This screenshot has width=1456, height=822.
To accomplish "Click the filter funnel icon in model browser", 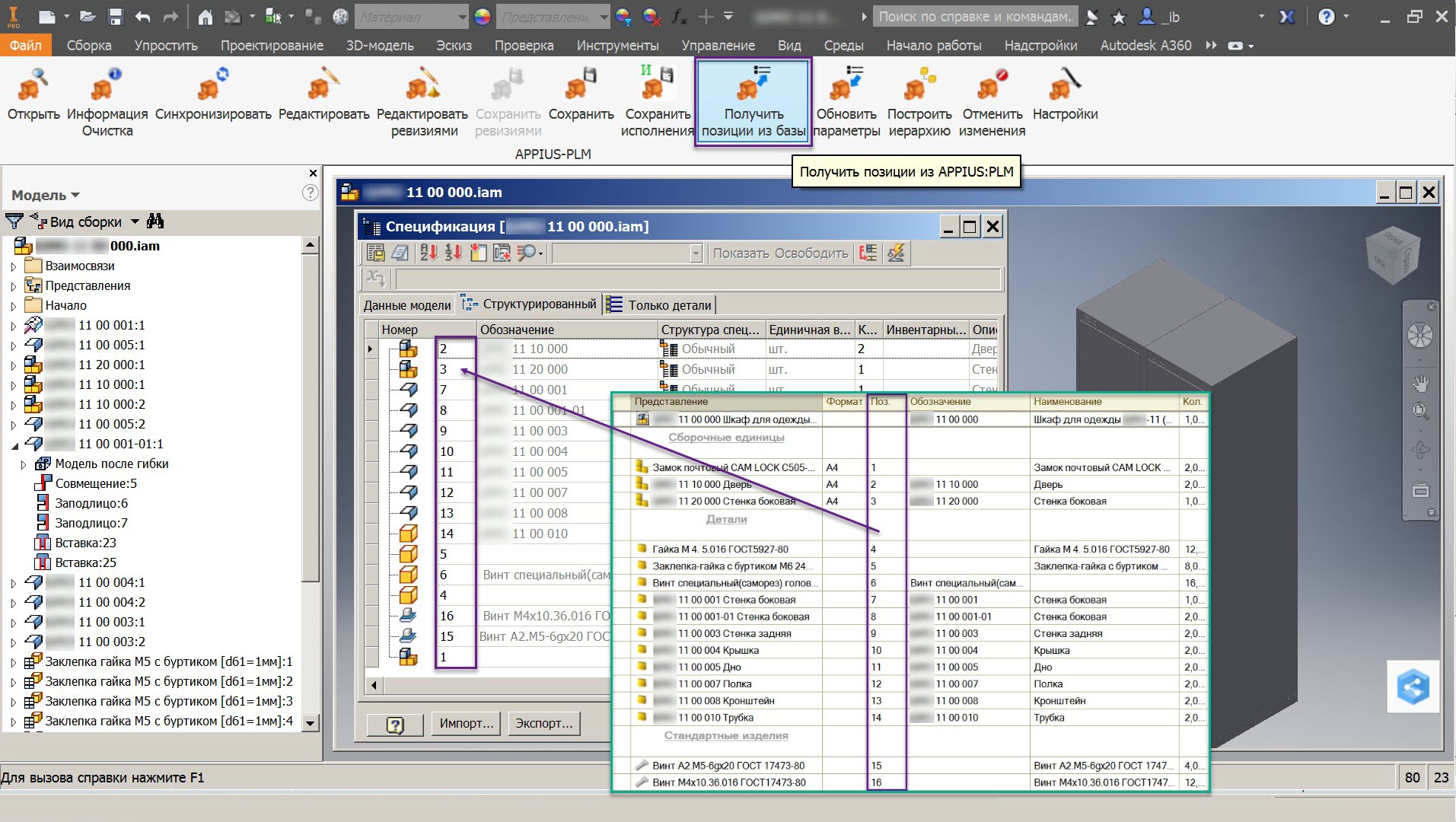I will tap(14, 221).
